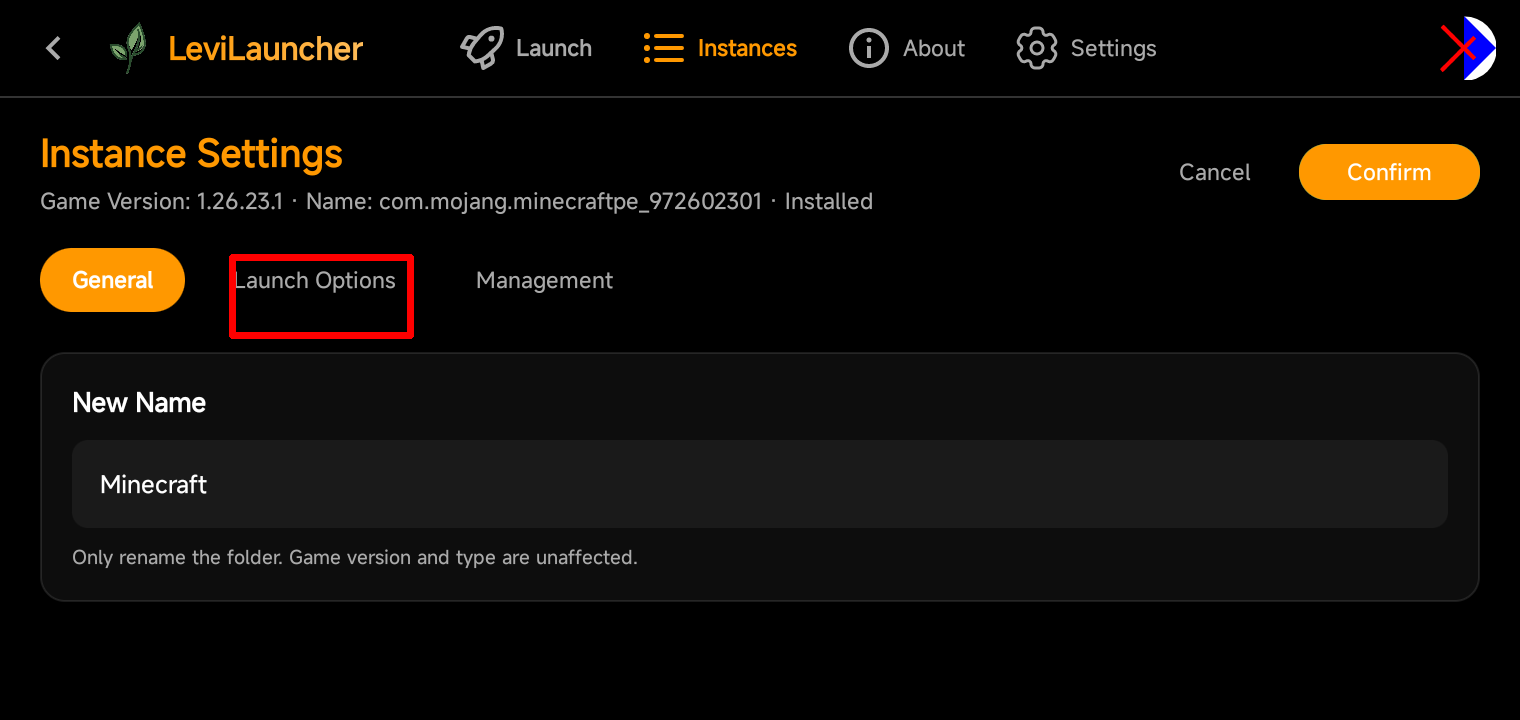Click the LeviLauncher title text
The height and width of the screenshot is (720, 1520).
click(x=265, y=48)
